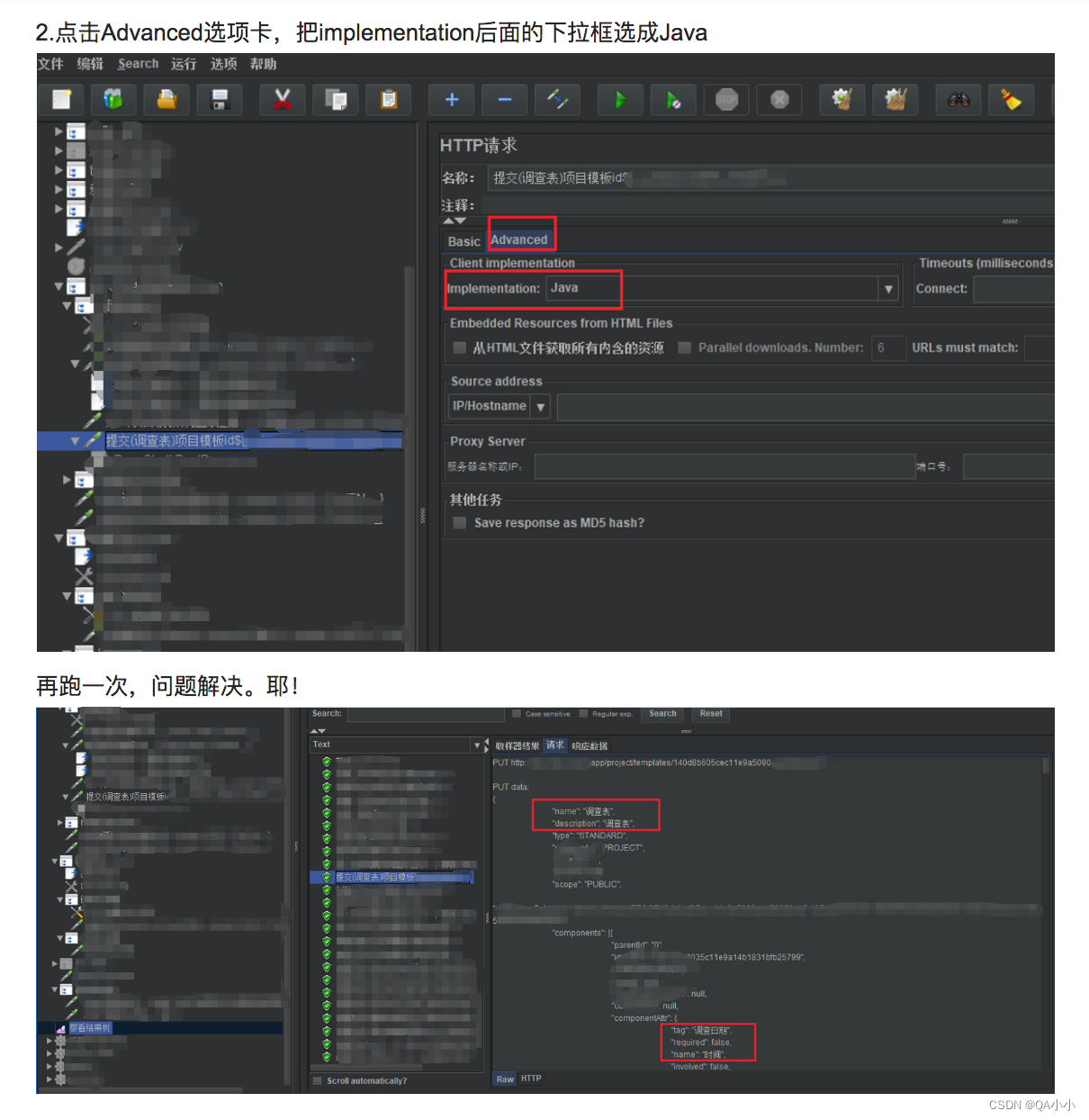Click the Shutdown test icon
Screen dimensions: 1089x1120
click(779, 99)
